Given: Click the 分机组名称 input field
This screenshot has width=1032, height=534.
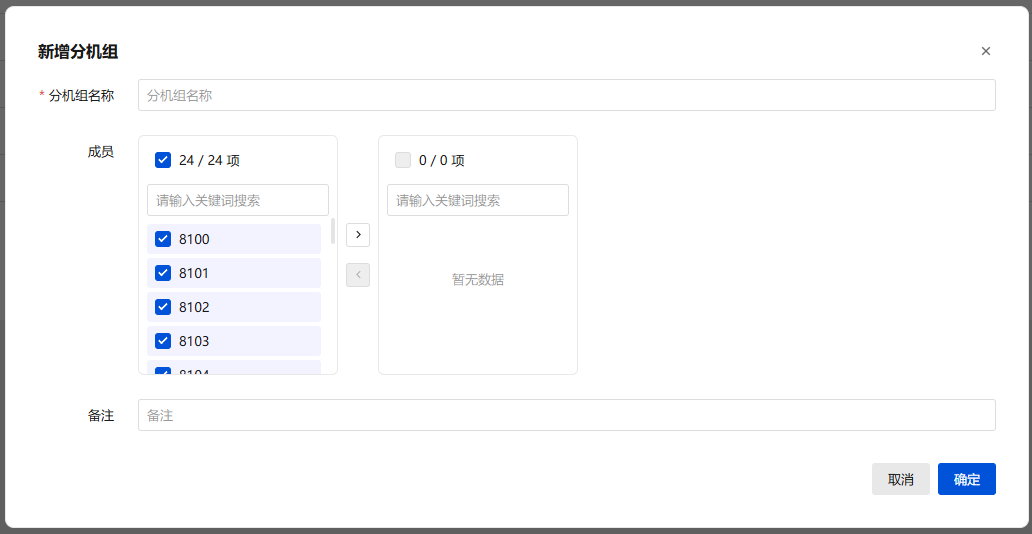Looking at the screenshot, I should (x=566, y=95).
